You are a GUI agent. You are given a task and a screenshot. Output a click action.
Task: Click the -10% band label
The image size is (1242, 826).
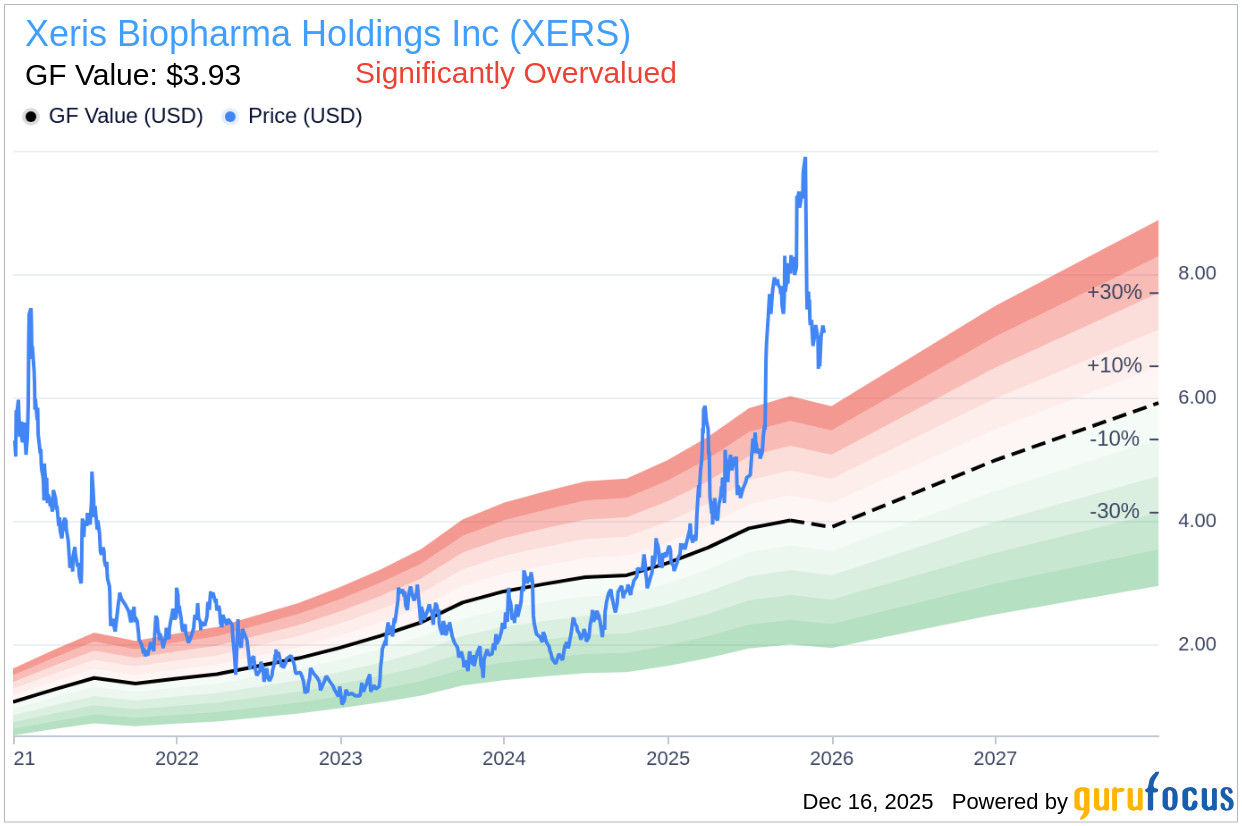tap(1115, 438)
